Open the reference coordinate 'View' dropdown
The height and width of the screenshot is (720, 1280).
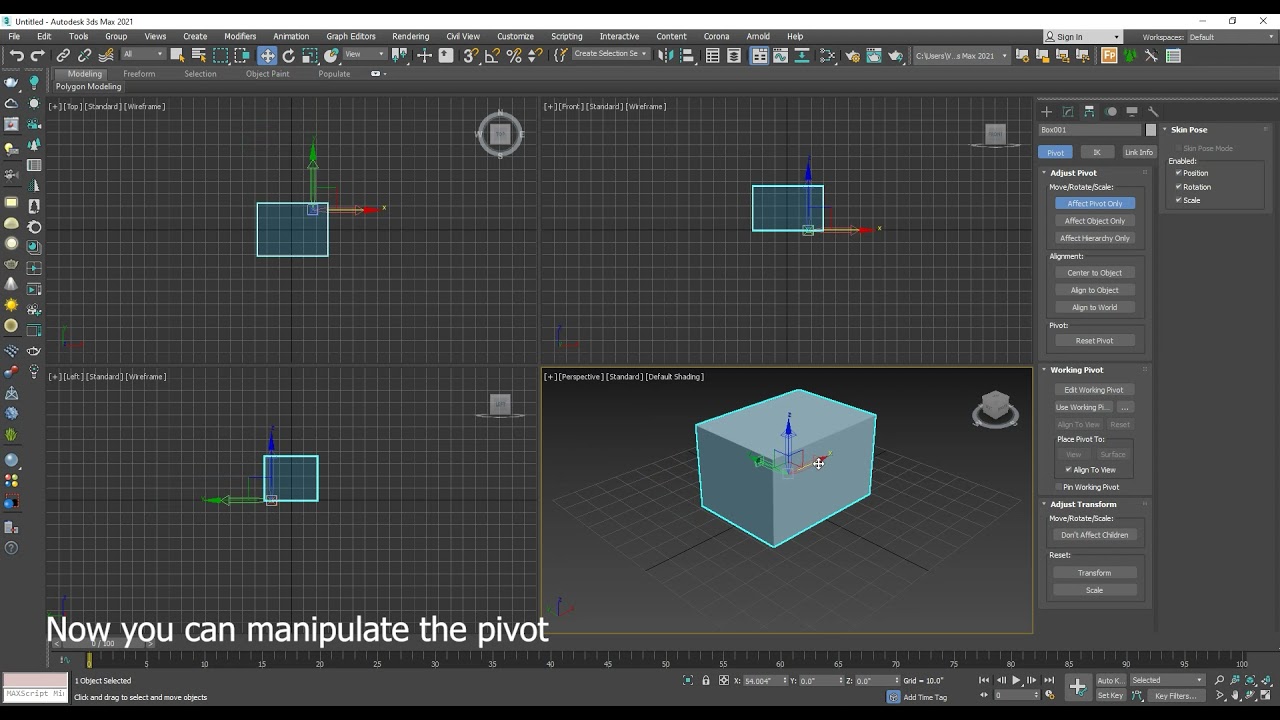pyautogui.click(x=364, y=55)
